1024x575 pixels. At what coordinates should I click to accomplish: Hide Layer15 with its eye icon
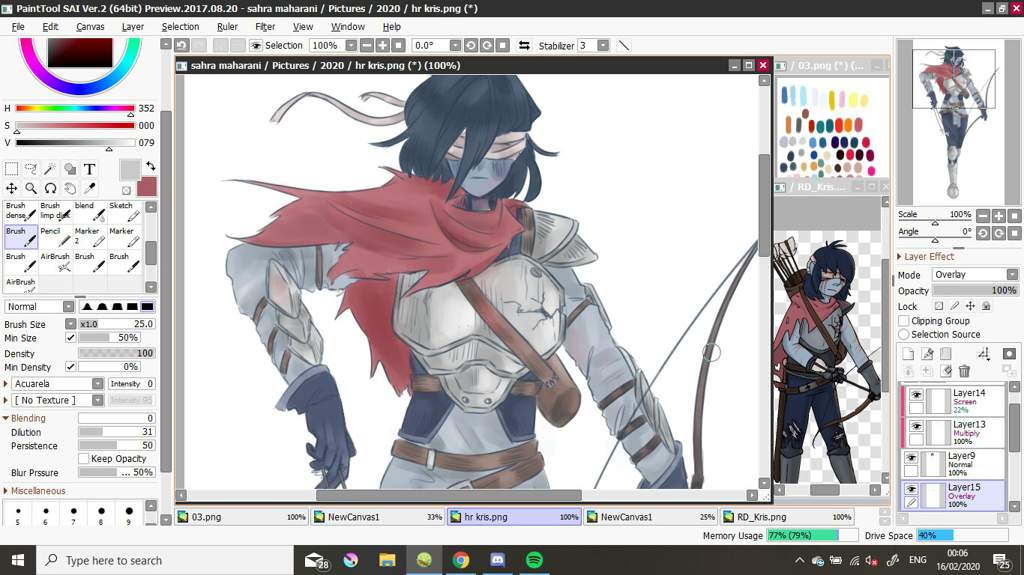pos(911,489)
